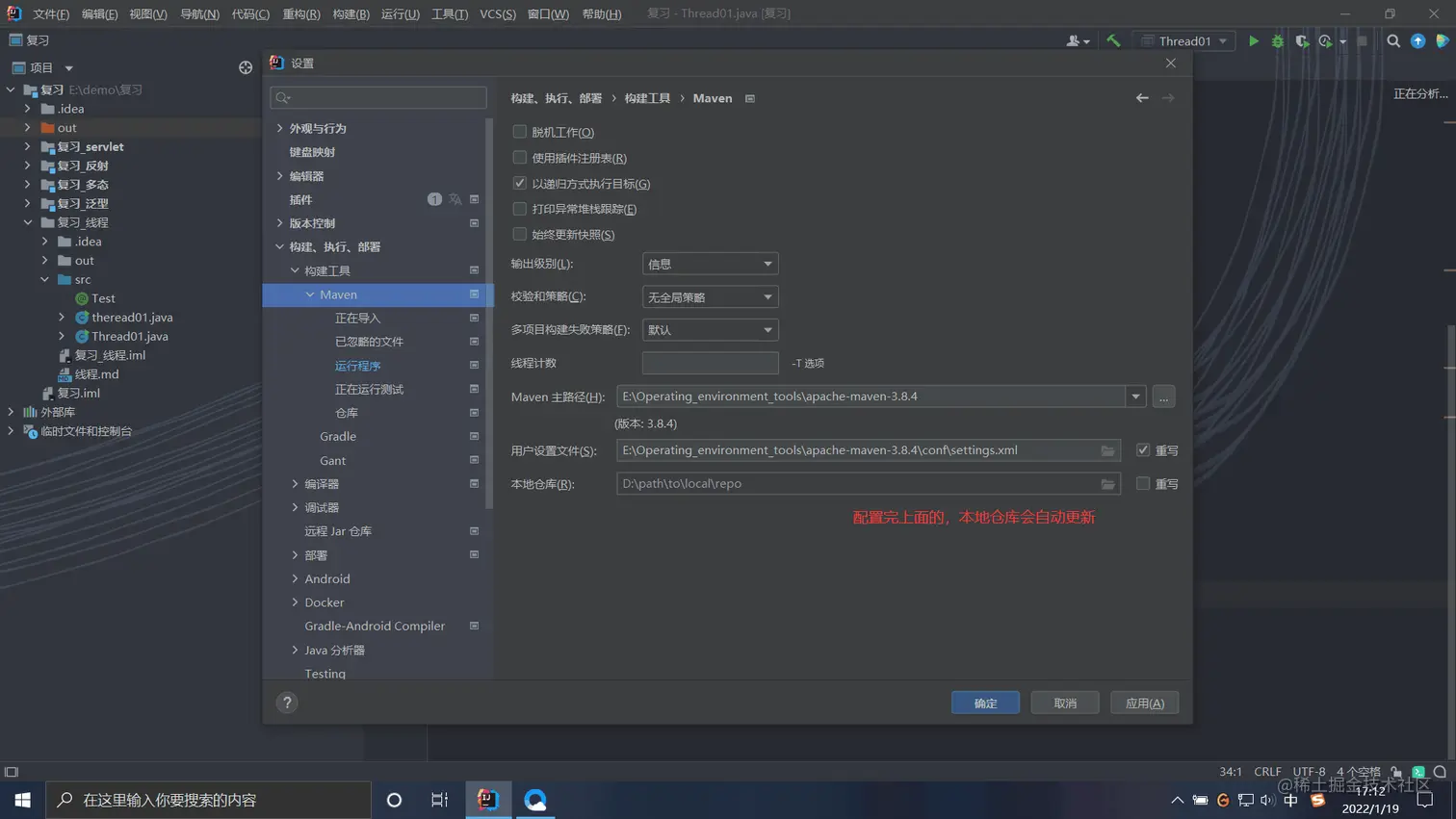
Task: Build project with the hammer icon
Action: click(1113, 40)
